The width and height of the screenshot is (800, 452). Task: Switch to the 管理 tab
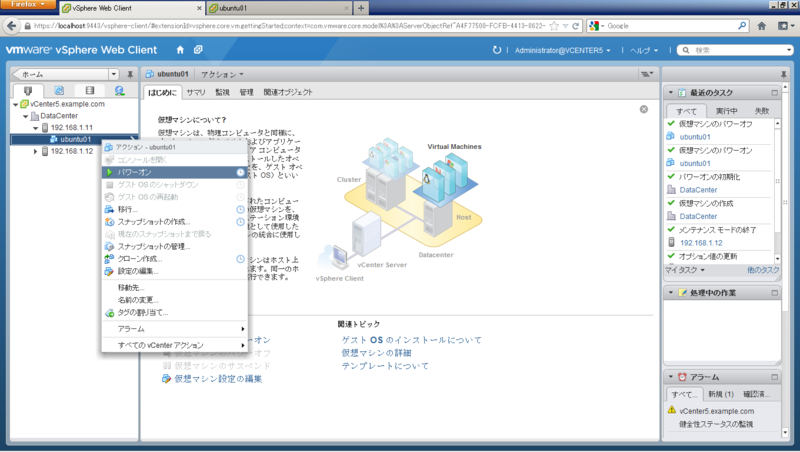246,92
